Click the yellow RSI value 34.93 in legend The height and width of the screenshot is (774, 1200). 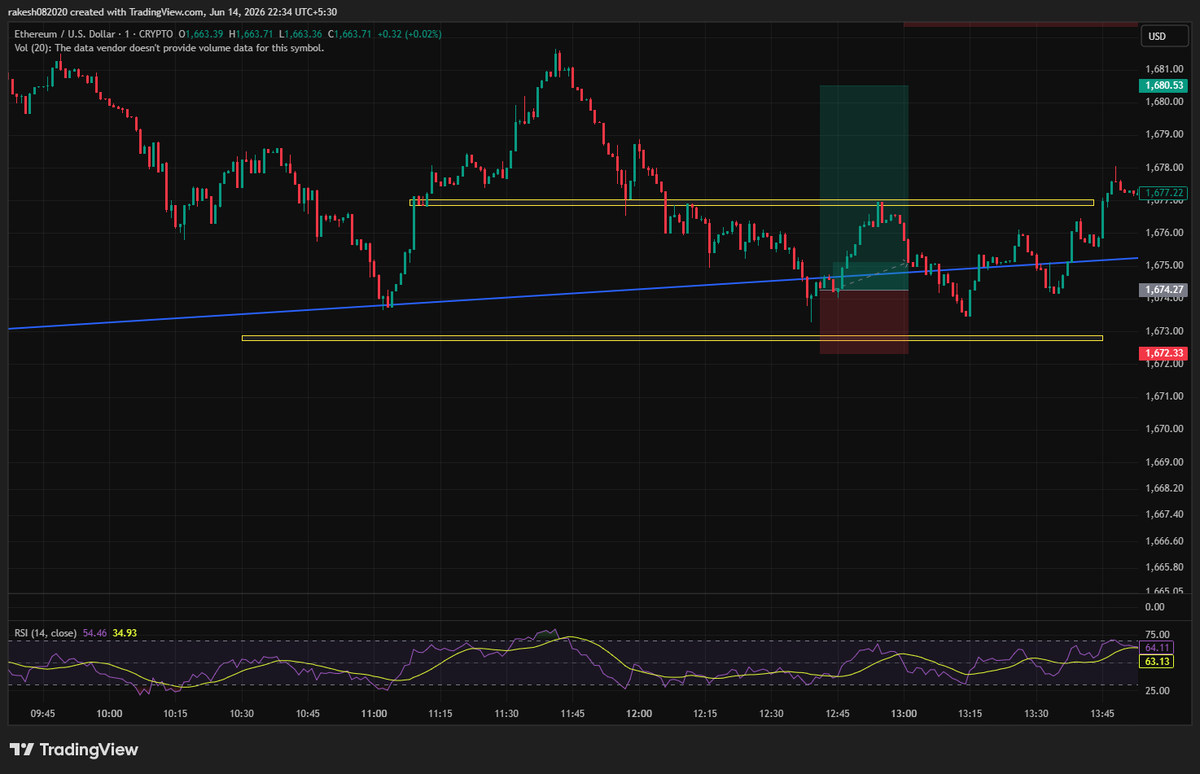click(125, 634)
